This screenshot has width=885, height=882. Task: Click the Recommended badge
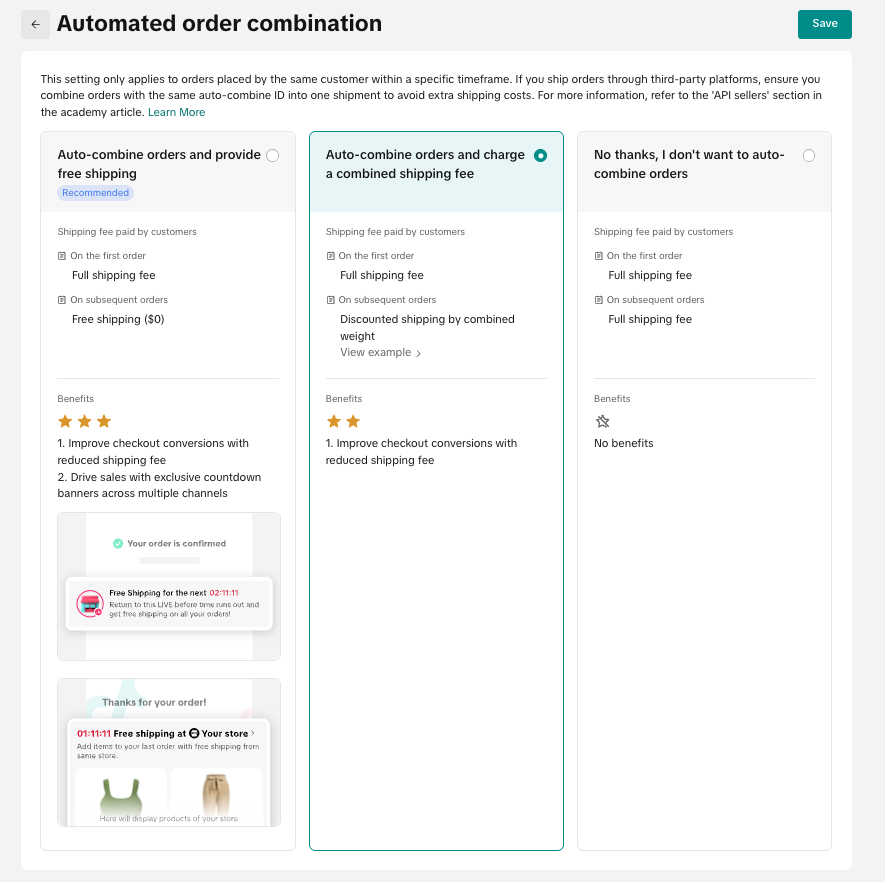95,193
